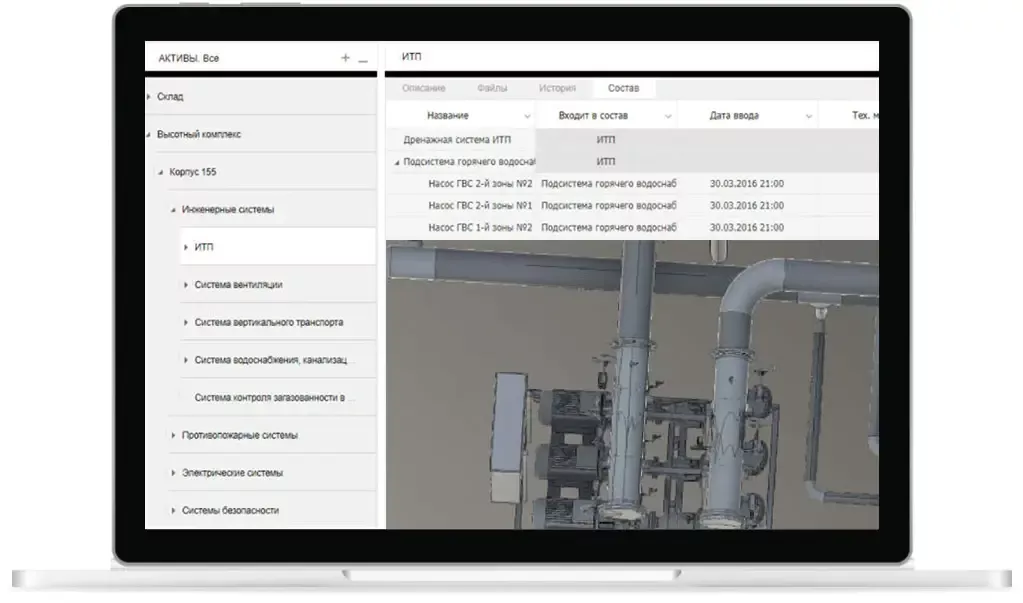This screenshot has width=1023, height=603.
Task: Collapse the Высотный комплекс node
Action: [149, 134]
